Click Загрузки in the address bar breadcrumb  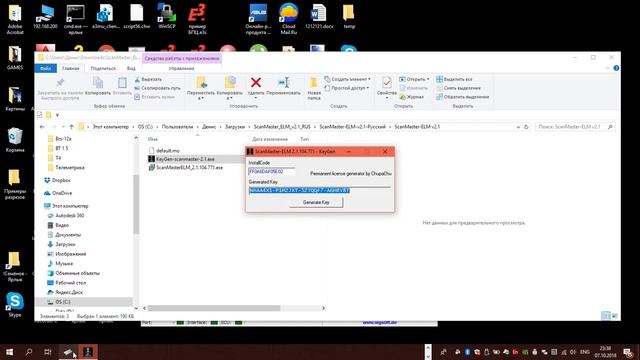(235, 127)
